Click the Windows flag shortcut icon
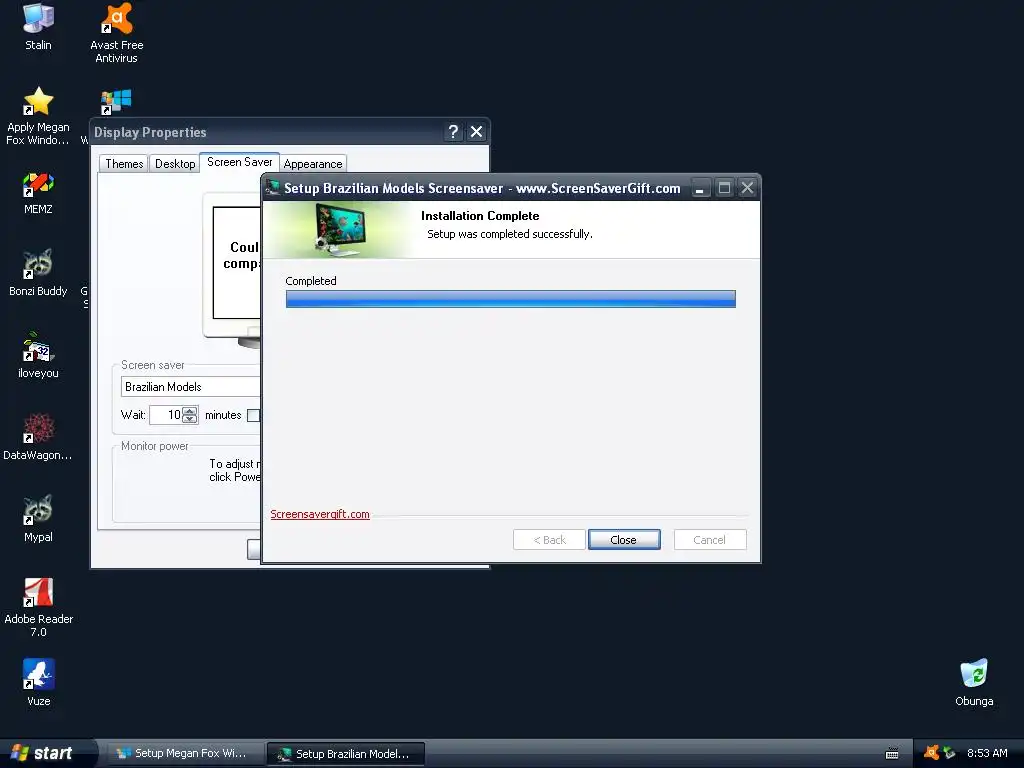The width and height of the screenshot is (1024, 768). pos(116,102)
